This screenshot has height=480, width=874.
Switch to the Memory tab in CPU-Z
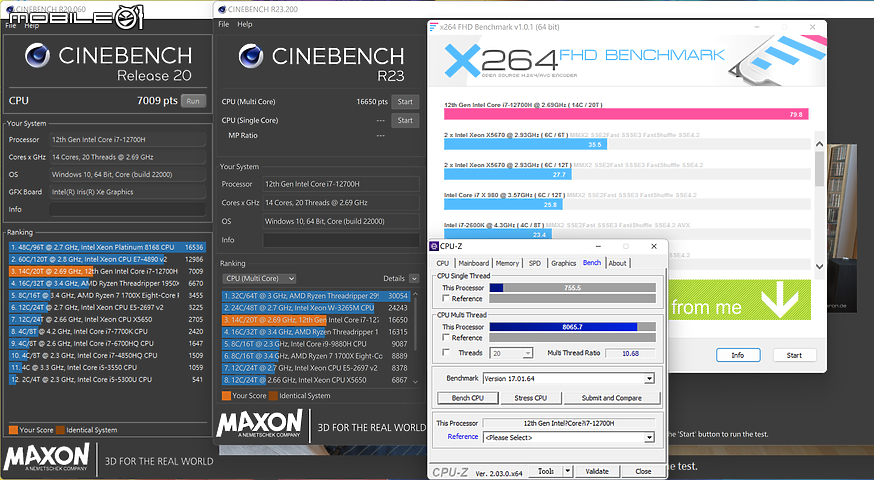coord(507,263)
